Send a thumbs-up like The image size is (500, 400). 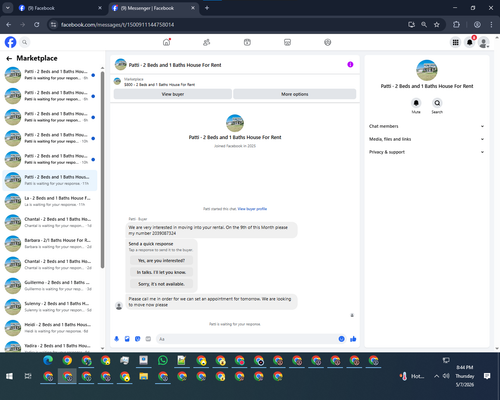coord(353,339)
